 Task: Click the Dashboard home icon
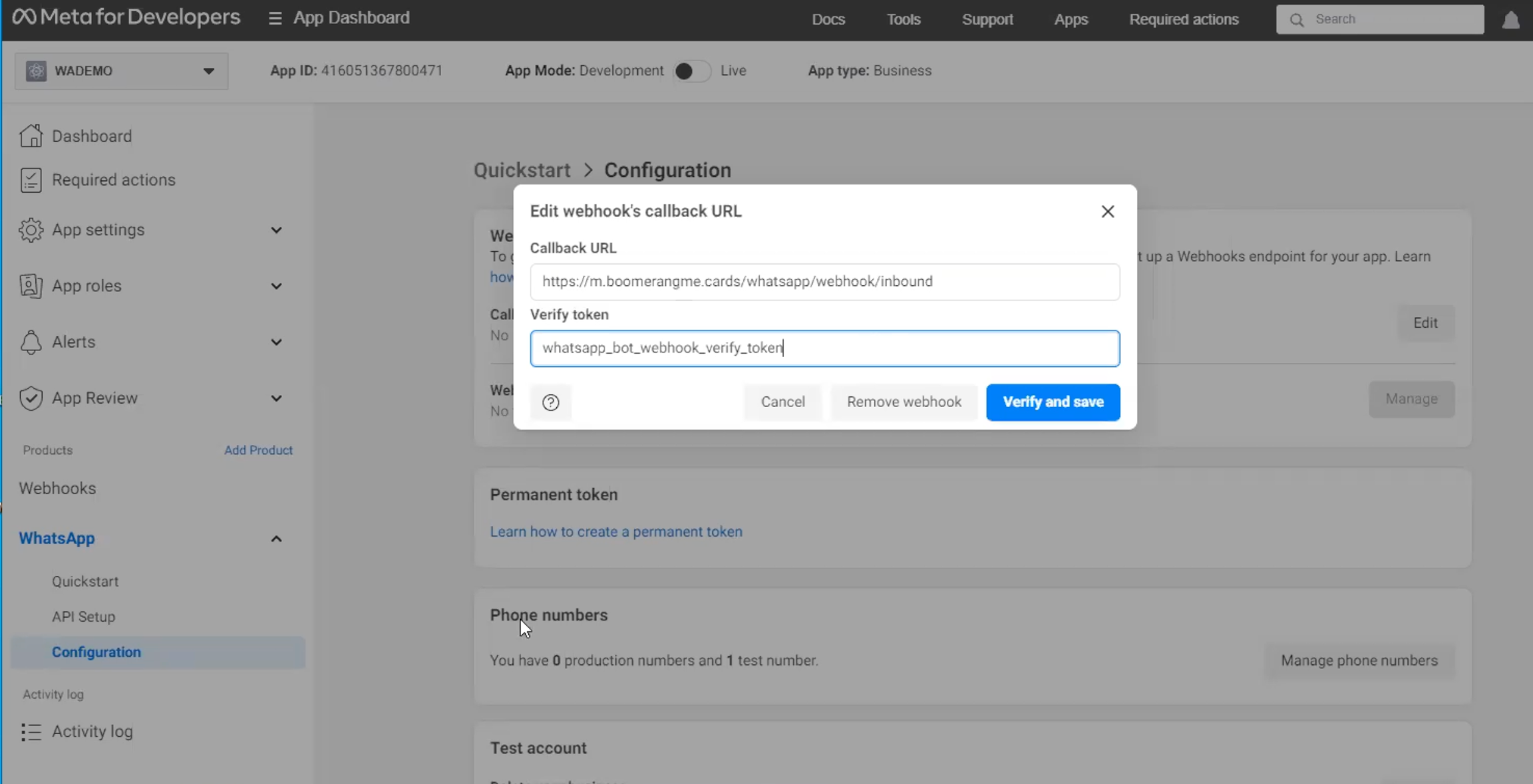31,136
